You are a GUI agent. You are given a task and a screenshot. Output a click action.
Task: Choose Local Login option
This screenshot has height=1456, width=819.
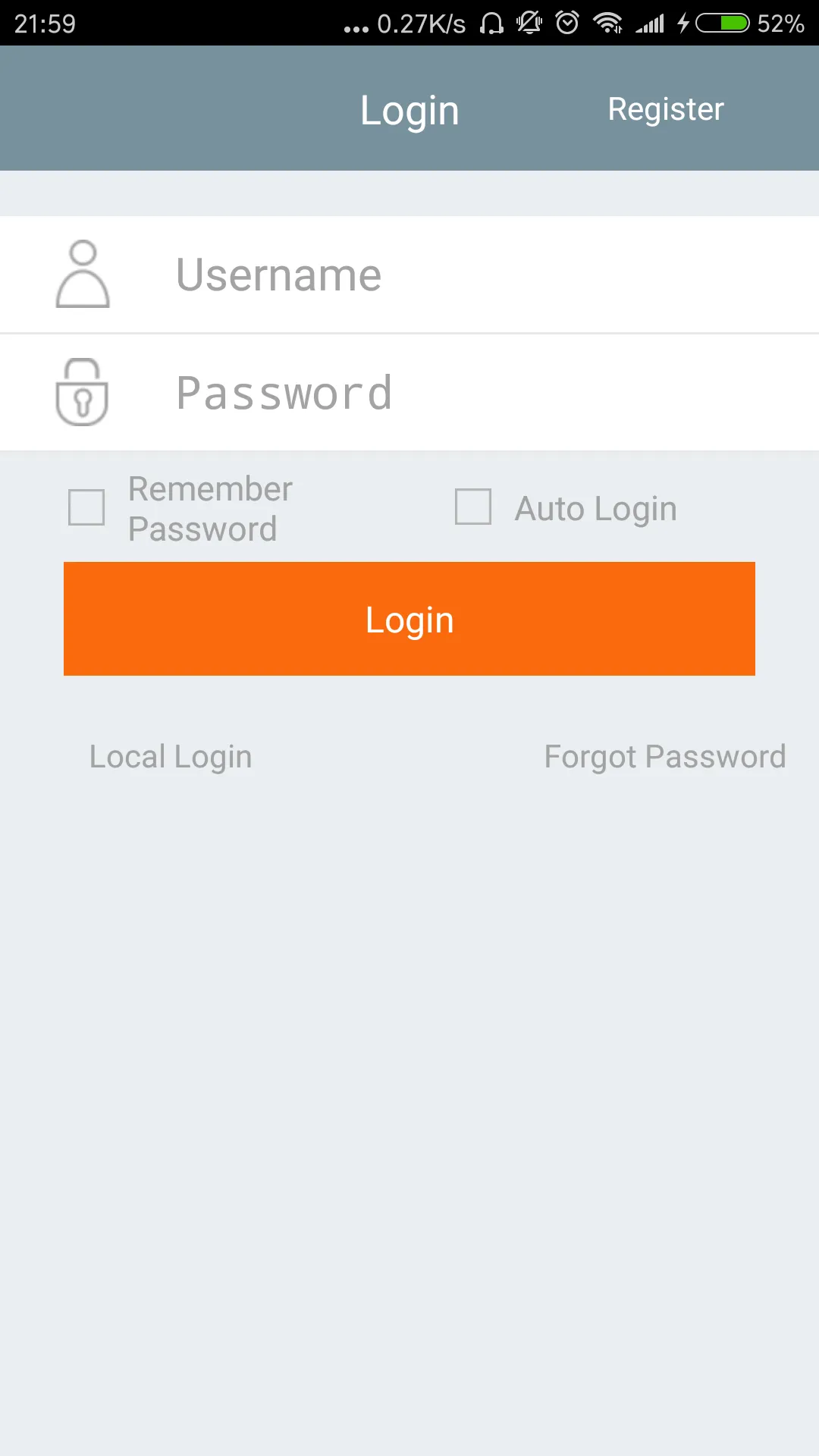coord(171,757)
